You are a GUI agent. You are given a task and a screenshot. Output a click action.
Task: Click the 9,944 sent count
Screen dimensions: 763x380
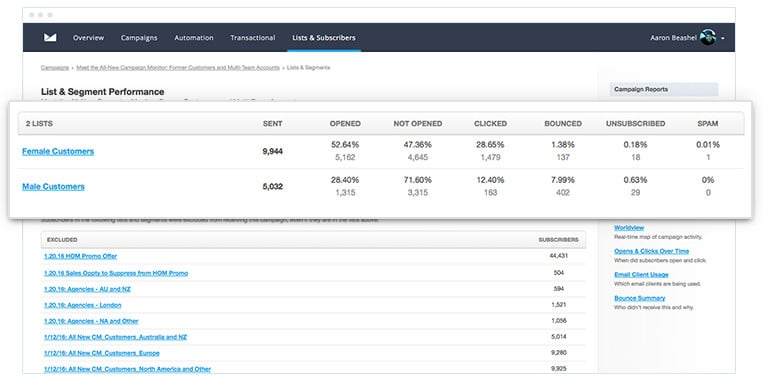point(272,151)
